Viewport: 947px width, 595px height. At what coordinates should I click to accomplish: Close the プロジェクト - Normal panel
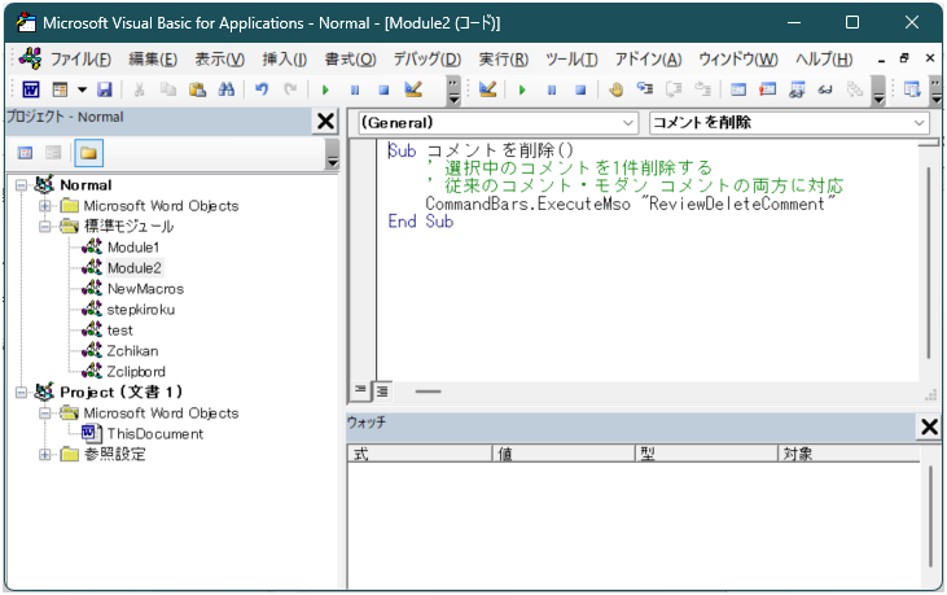point(326,121)
